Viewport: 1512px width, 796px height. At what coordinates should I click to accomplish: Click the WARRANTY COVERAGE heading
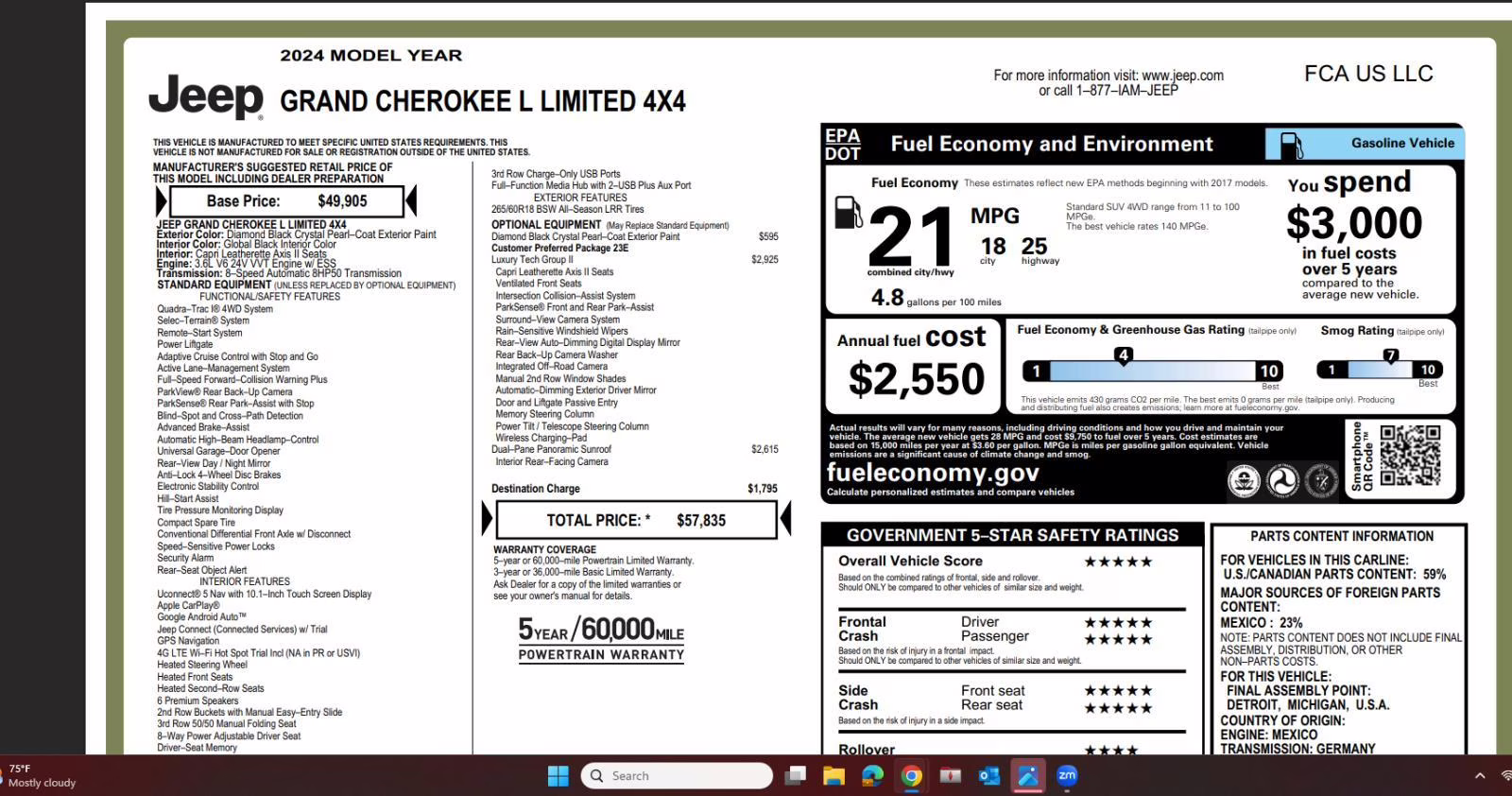coord(544,549)
